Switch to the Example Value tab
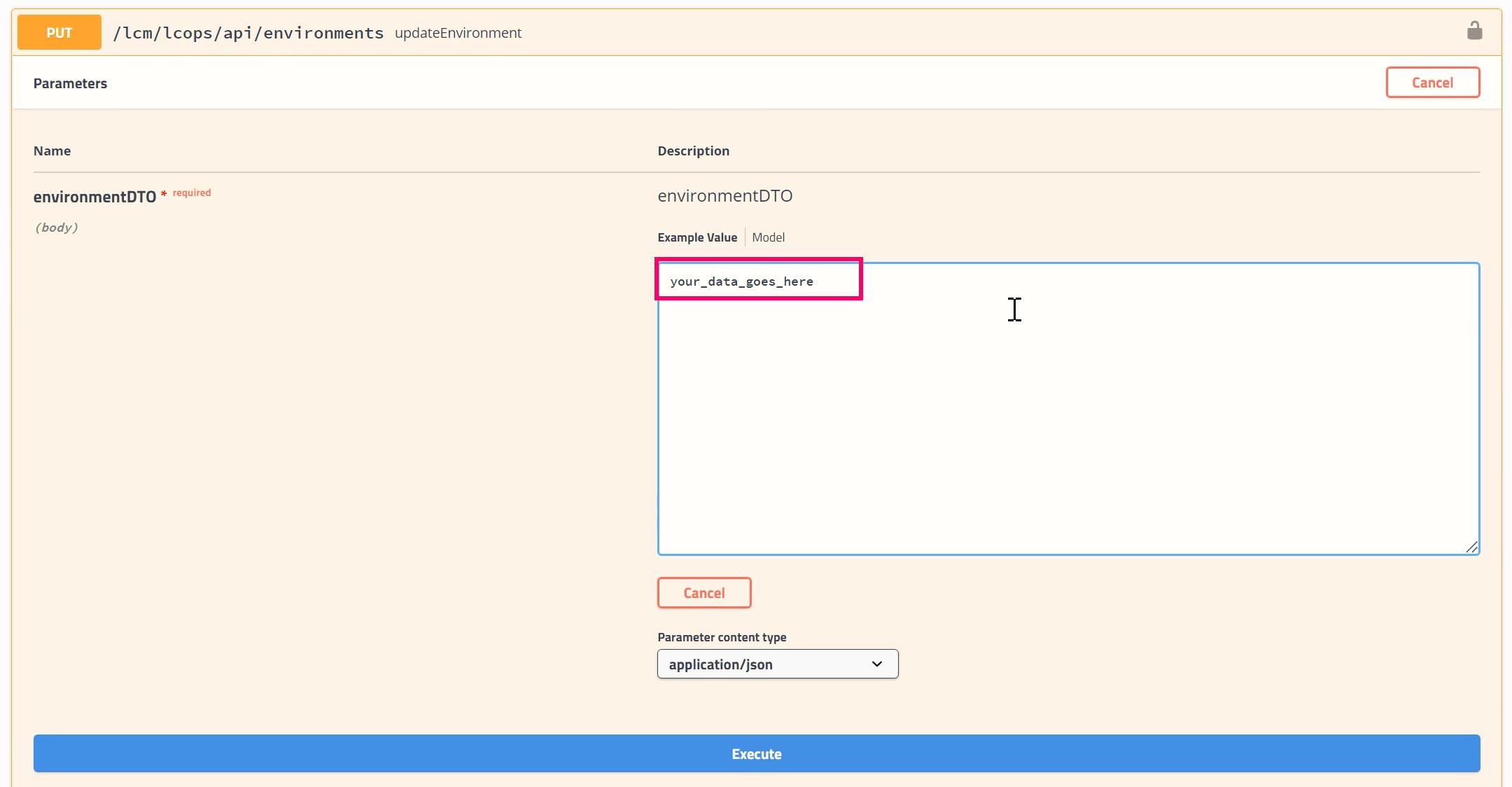This screenshot has height=787, width=1512. pyautogui.click(x=696, y=237)
